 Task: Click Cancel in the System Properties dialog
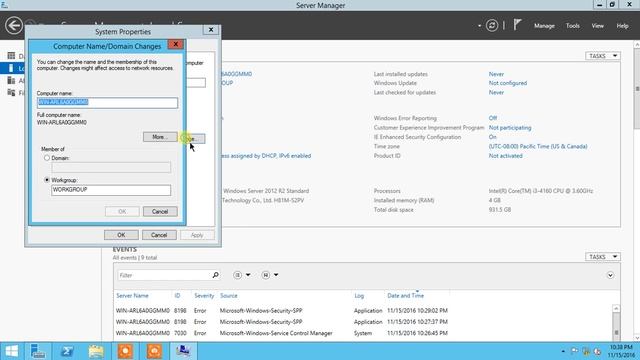(x=159, y=235)
